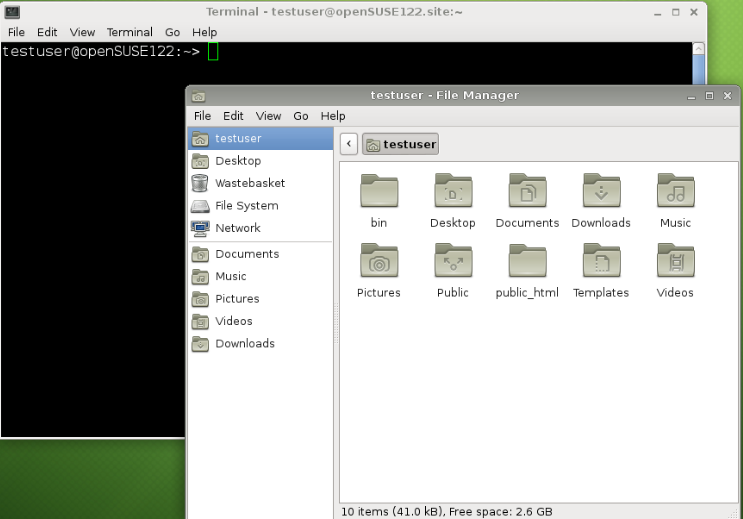743x519 pixels.
Task: Open Edit menu in File Manager
Action: pos(233,116)
